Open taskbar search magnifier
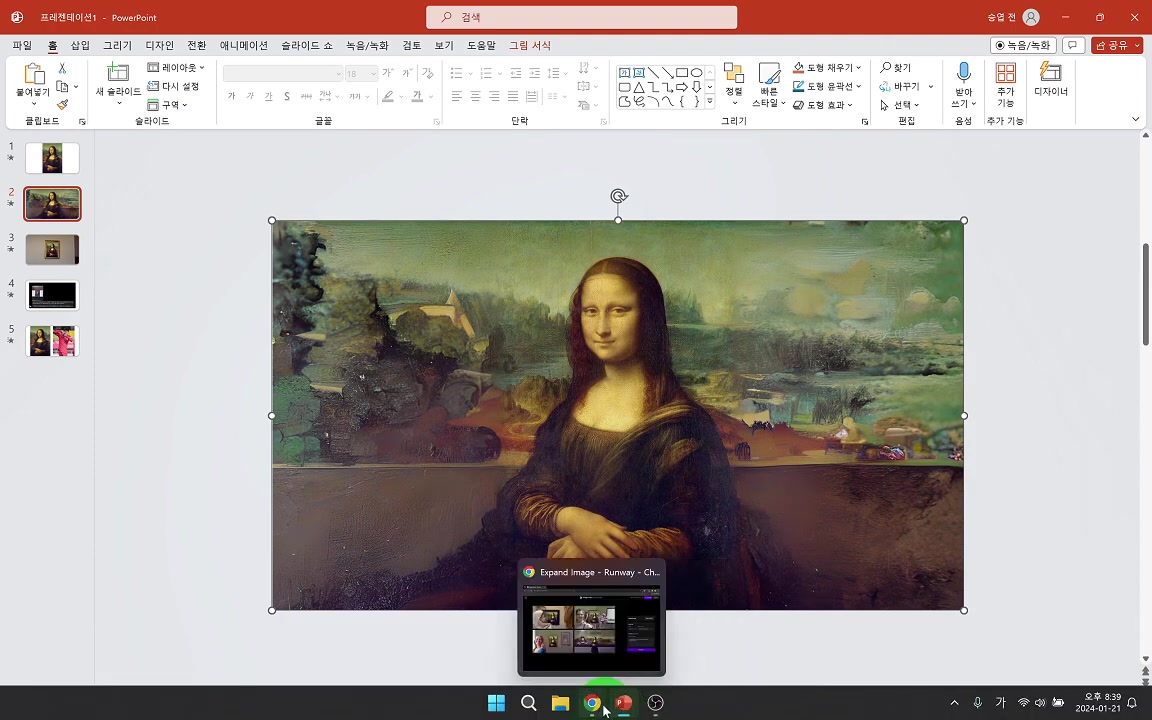 (x=528, y=703)
